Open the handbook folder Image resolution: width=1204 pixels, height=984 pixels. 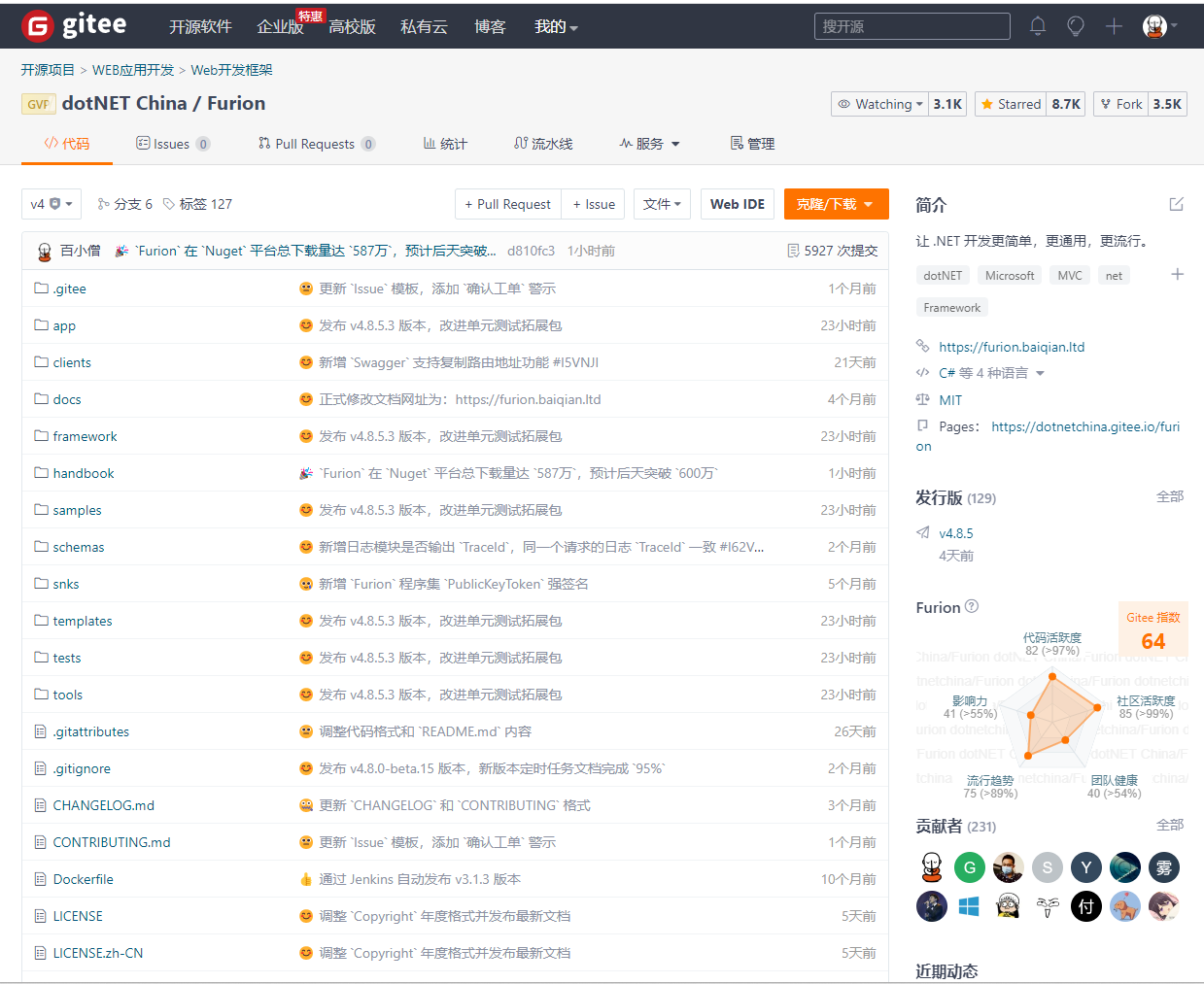click(83, 473)
